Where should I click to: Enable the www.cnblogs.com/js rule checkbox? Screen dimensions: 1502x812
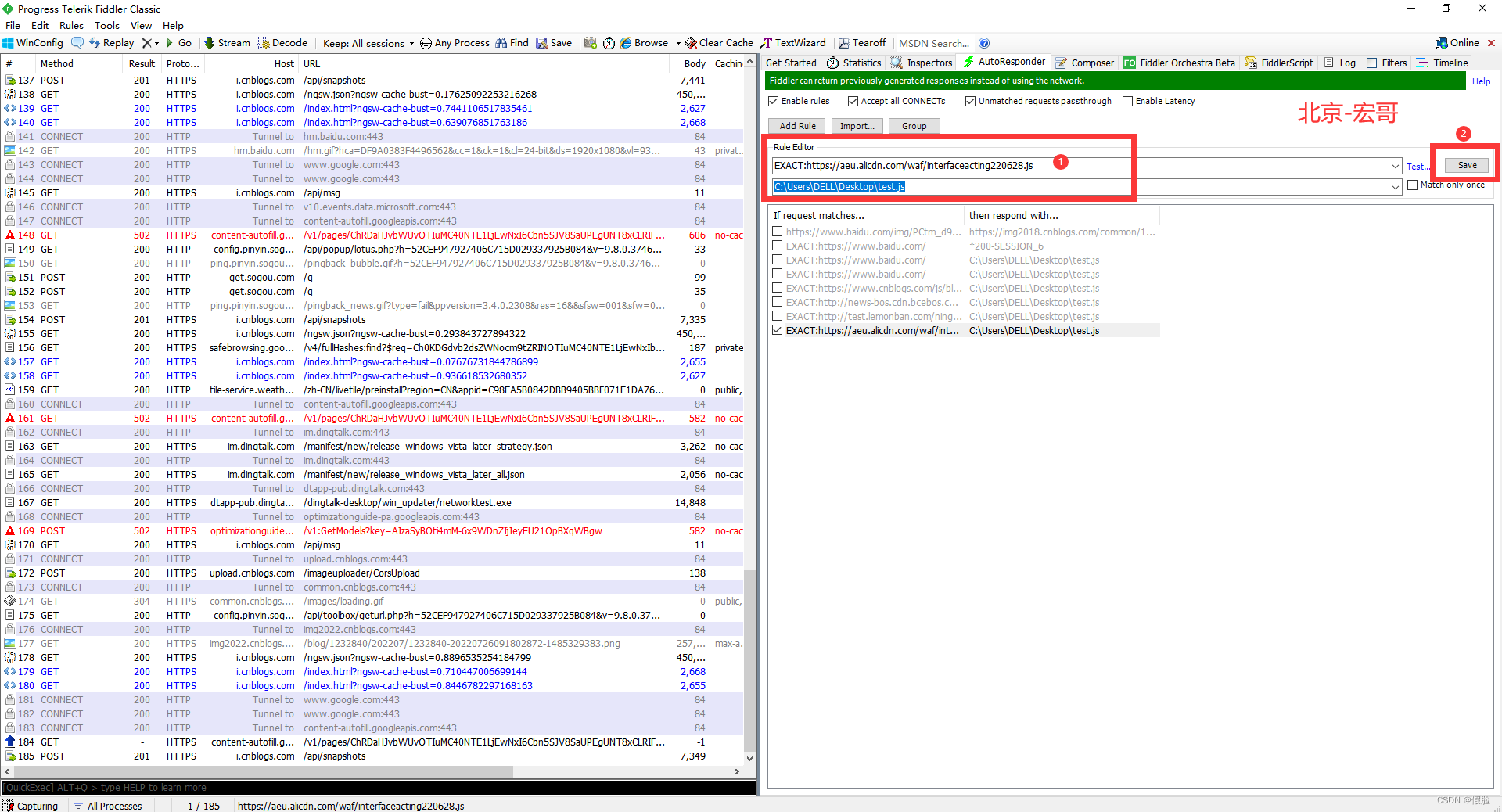click(777, 289)
